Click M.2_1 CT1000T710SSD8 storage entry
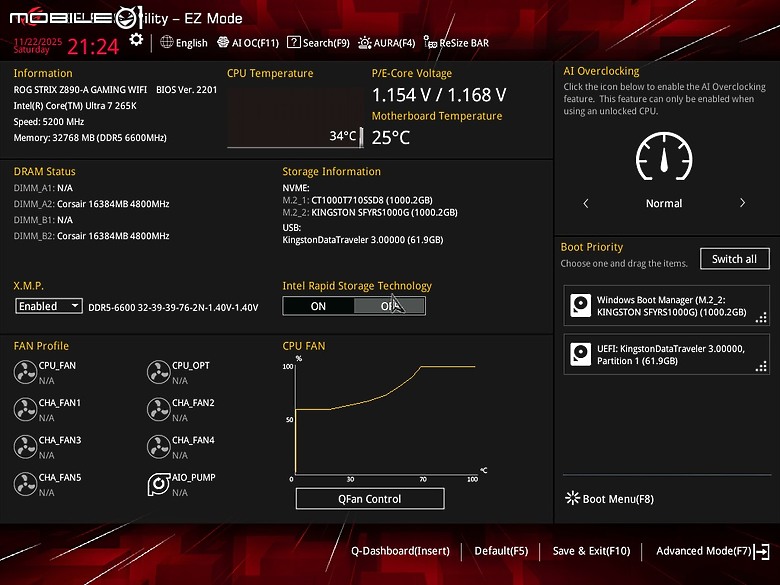 point(358,200)
